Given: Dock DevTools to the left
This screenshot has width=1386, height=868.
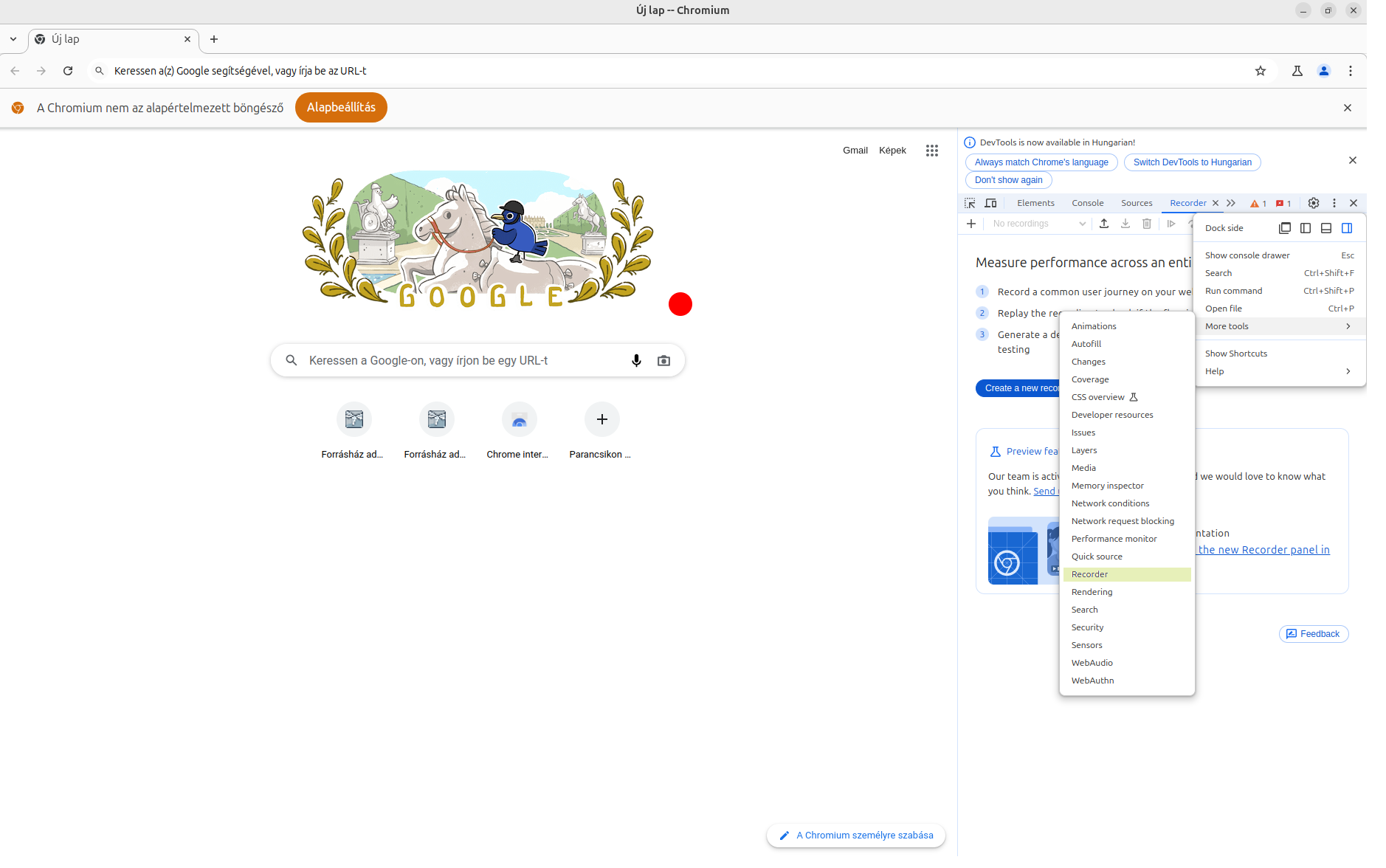Looking at the screenshot, I should click(x=1306, y=228).
